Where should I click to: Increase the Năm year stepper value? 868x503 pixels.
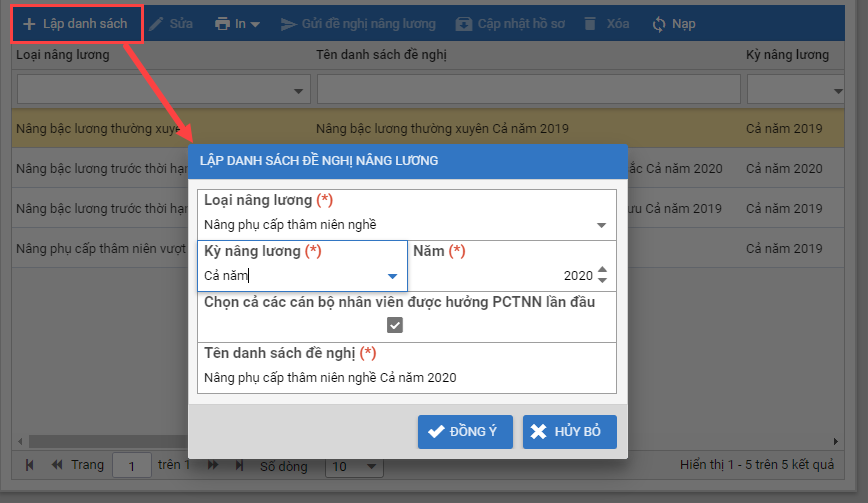click(602, 271)
